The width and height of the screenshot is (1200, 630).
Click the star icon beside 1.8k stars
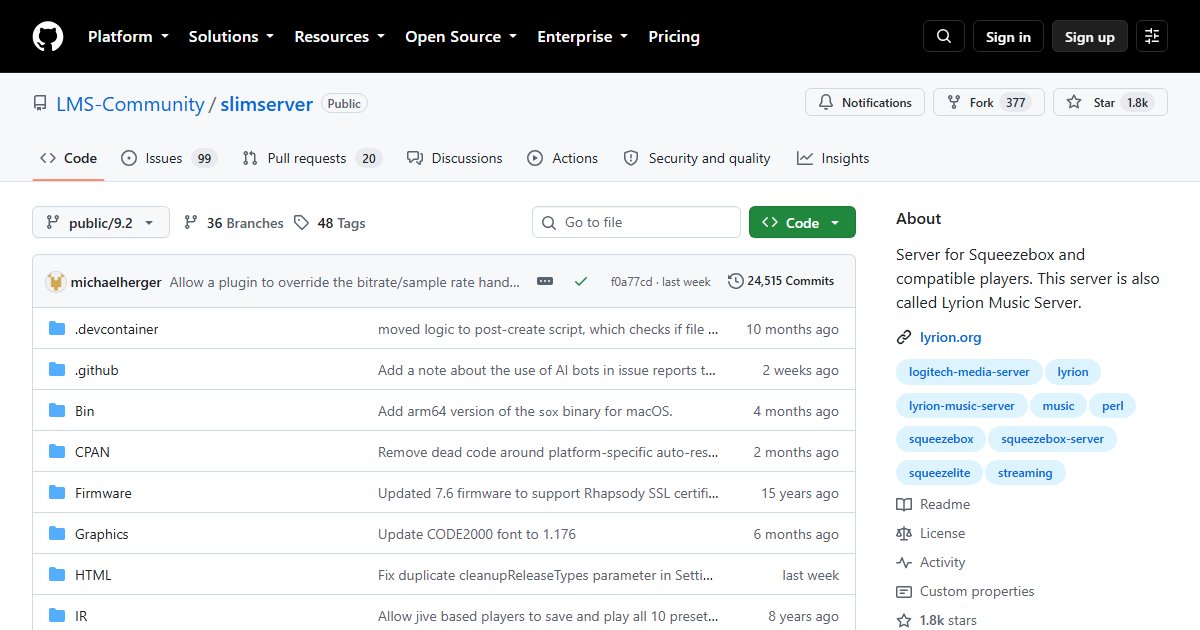[x=904, y=621]
